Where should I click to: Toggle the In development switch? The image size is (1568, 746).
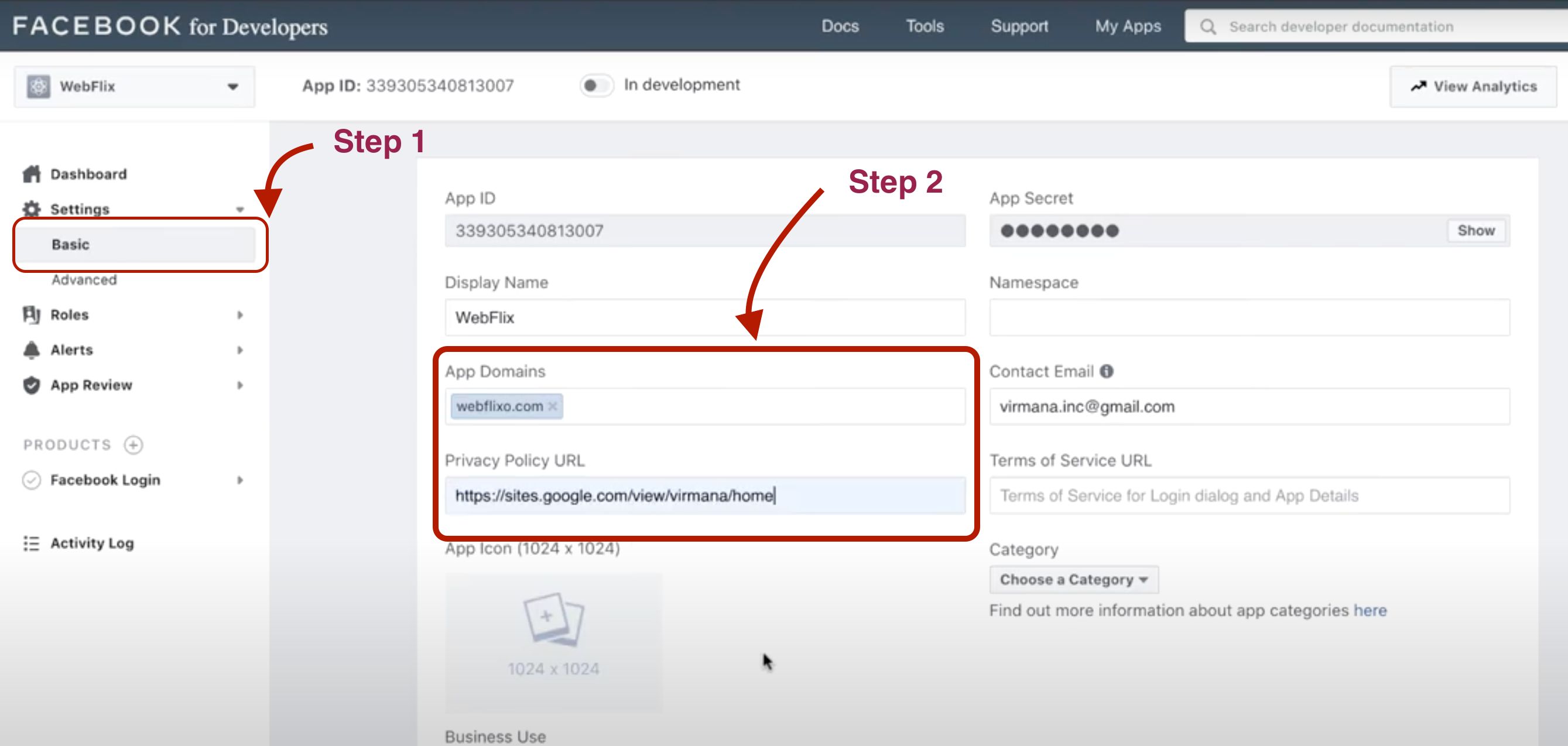[x=596, y=85]
